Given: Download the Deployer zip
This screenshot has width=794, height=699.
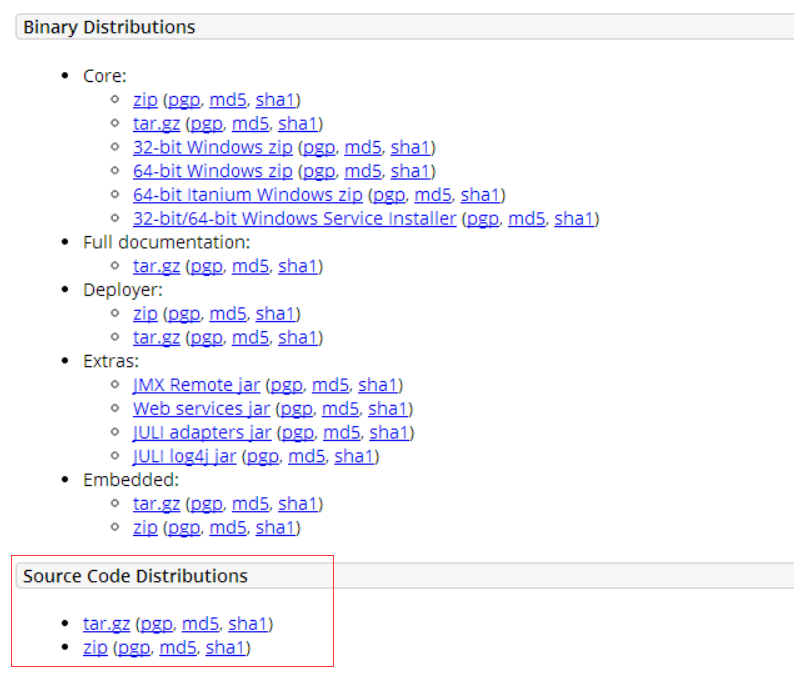Looking at the screenshot, I should 145,314.
